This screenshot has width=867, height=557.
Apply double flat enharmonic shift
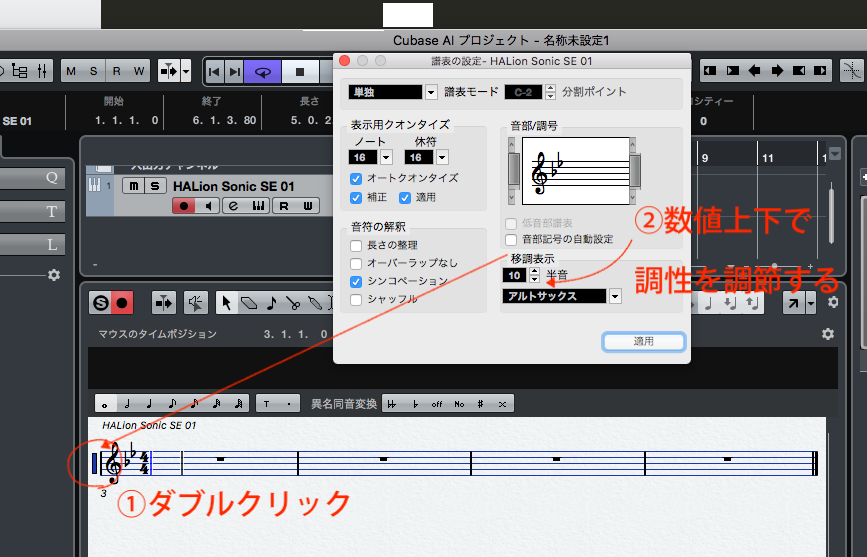tap(393, 404)
